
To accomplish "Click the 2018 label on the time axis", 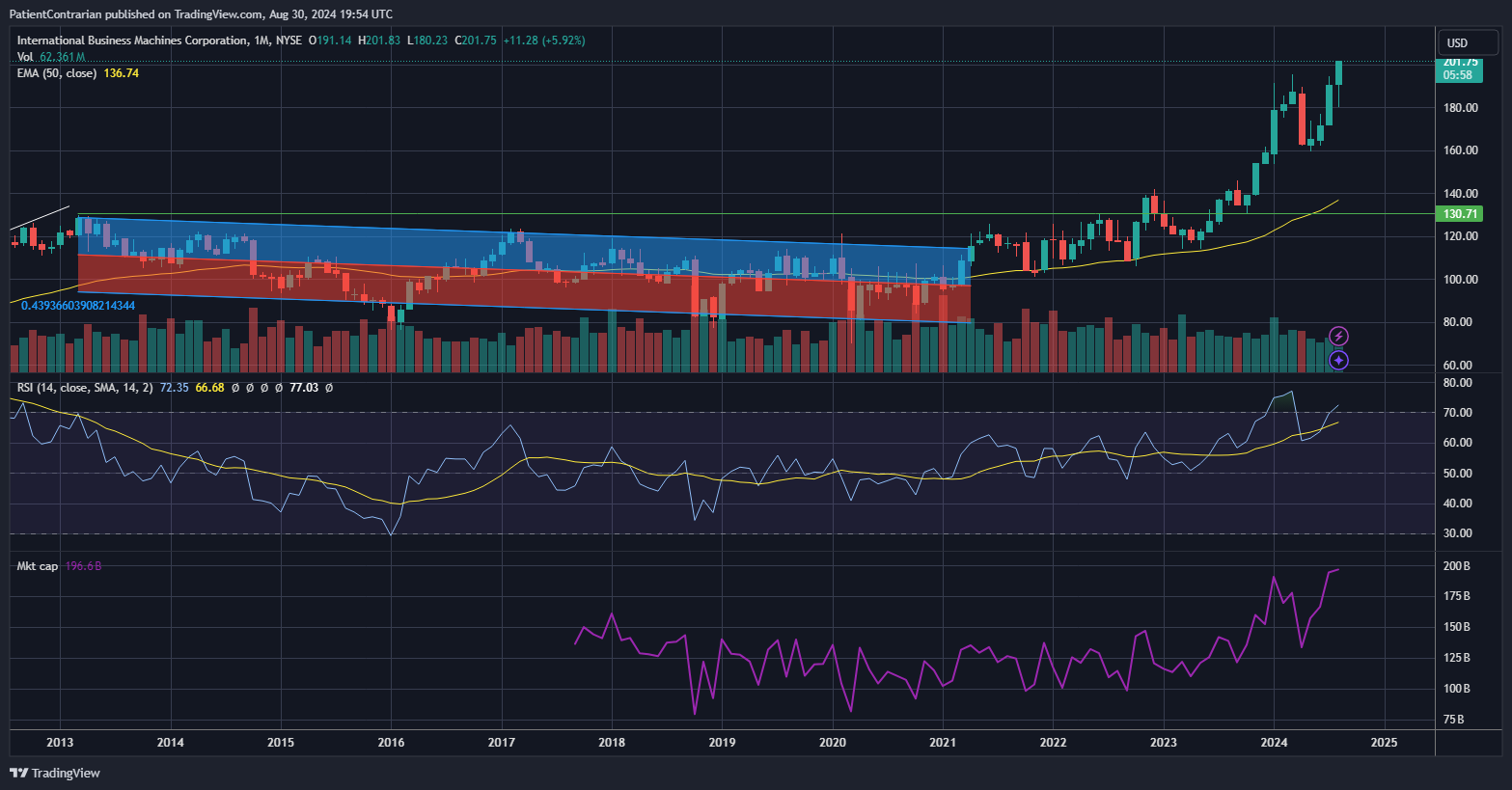I will point(612,743).
